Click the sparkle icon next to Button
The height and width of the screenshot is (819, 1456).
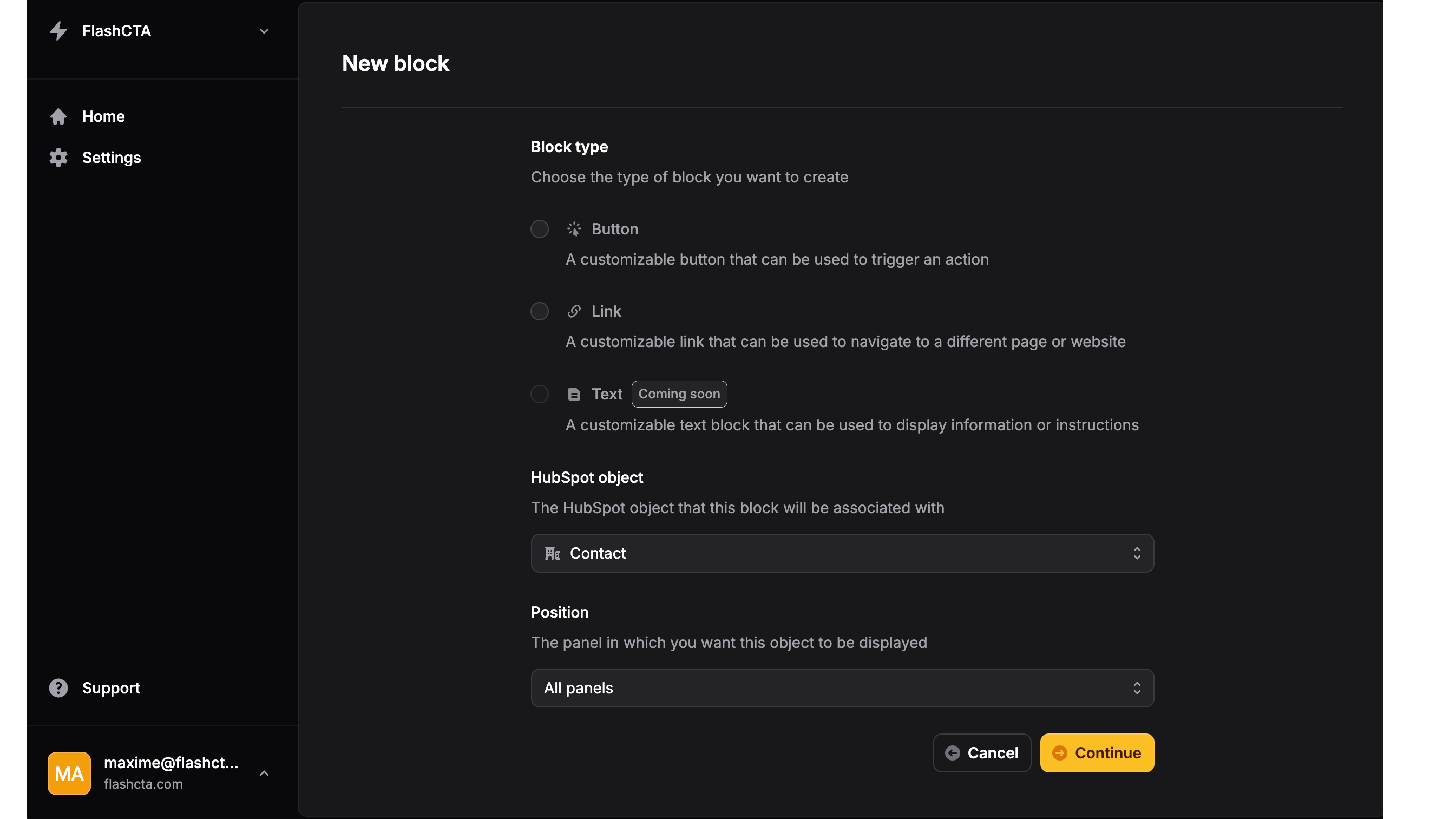(x=574, y=229)
